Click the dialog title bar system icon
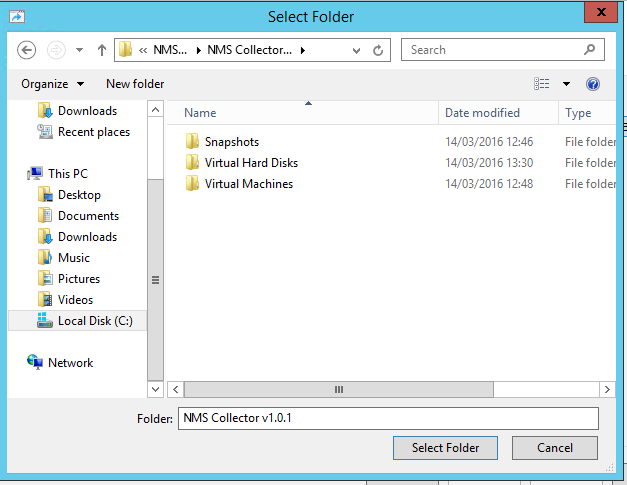The image size is (627, 485). [x=17, y=16]
